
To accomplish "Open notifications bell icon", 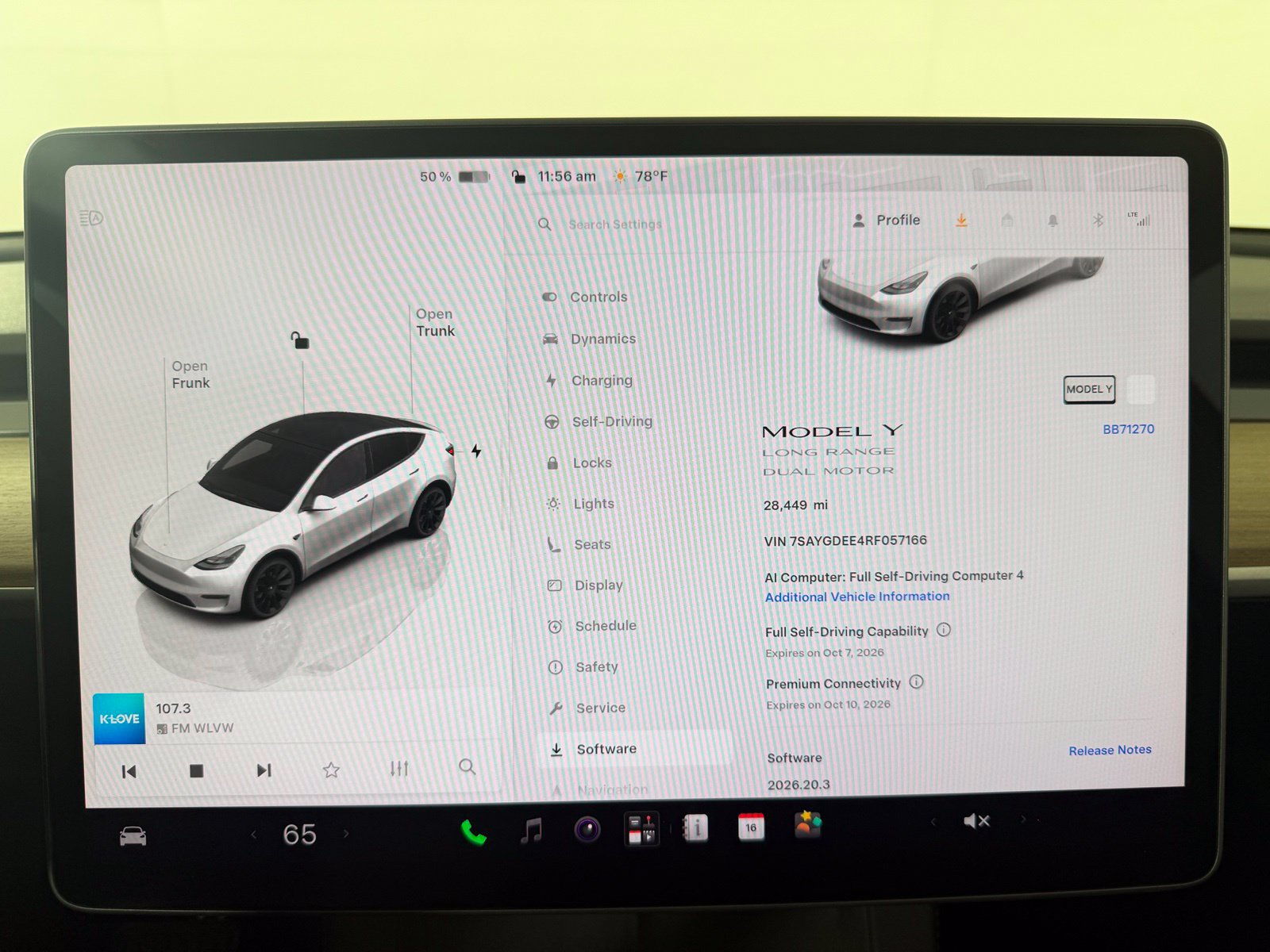I will 1053,221.
